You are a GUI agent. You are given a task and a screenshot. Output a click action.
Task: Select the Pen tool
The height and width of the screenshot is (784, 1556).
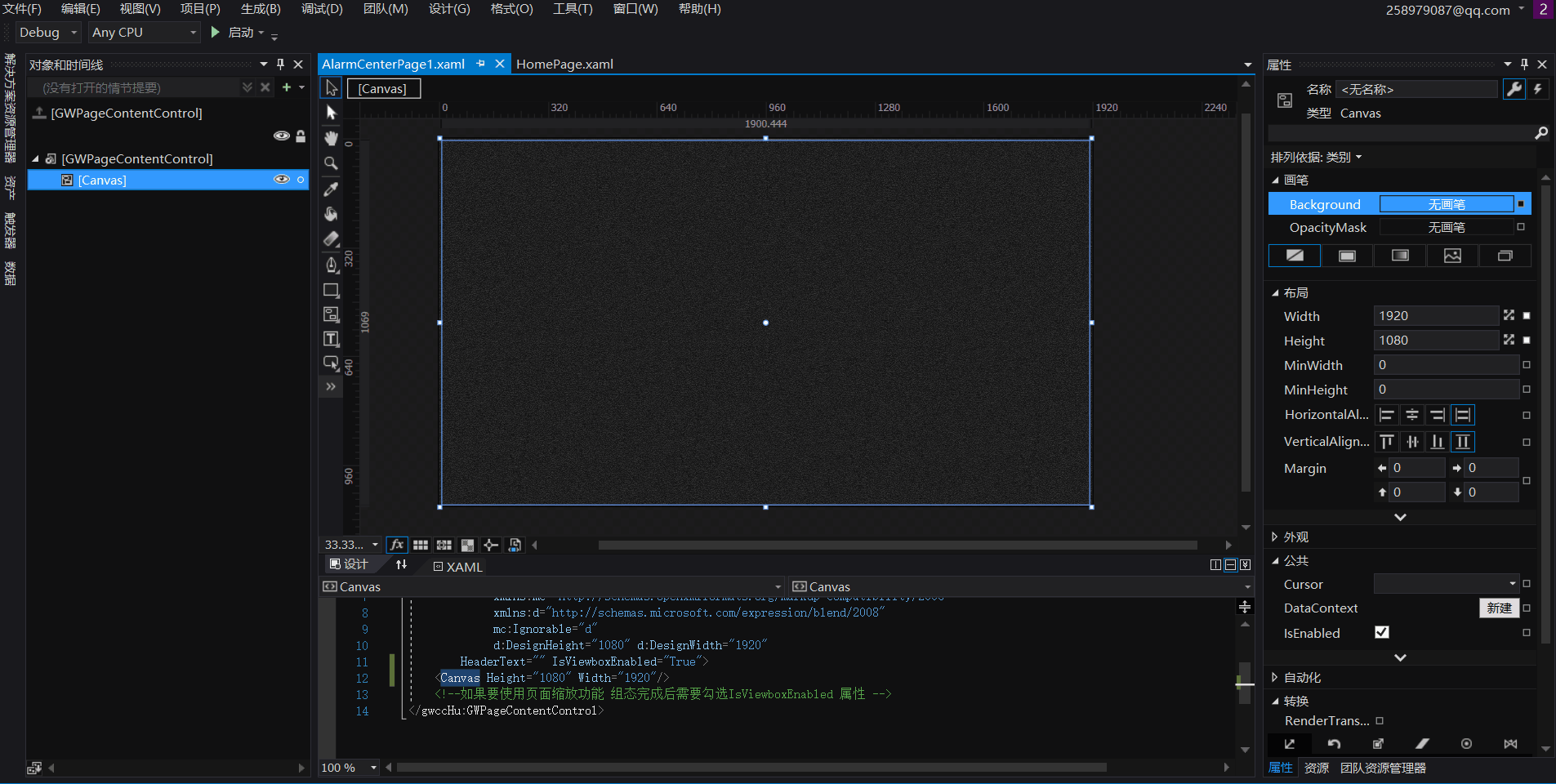pos(331,265)
